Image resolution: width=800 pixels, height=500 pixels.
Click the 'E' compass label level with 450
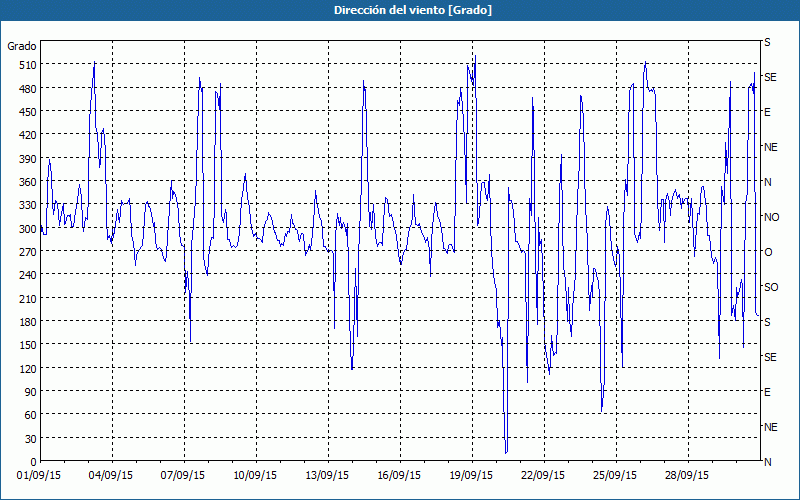[x=767, y=112]
